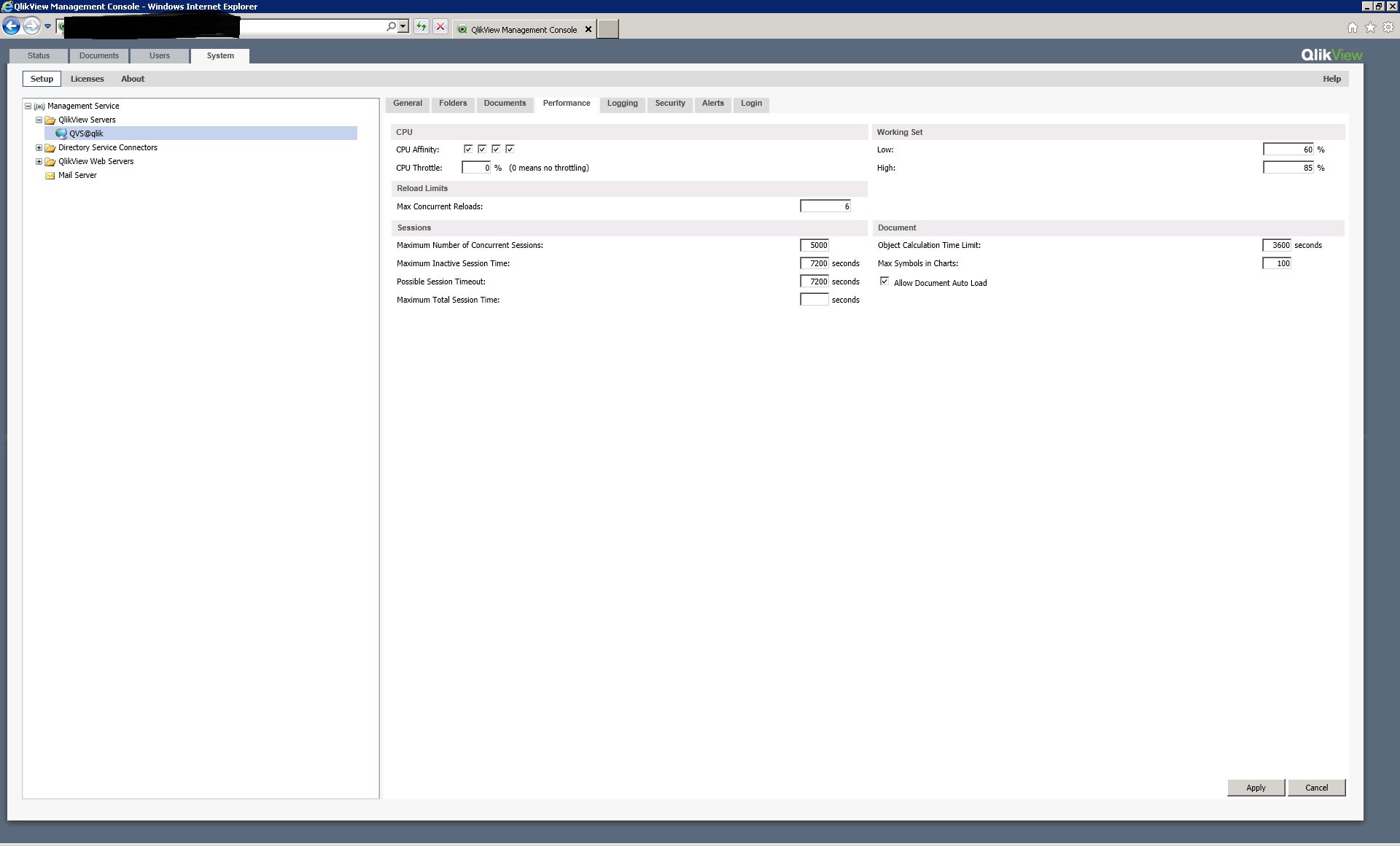
Task: Open the Logging settings tab
Action: point(623,104)
